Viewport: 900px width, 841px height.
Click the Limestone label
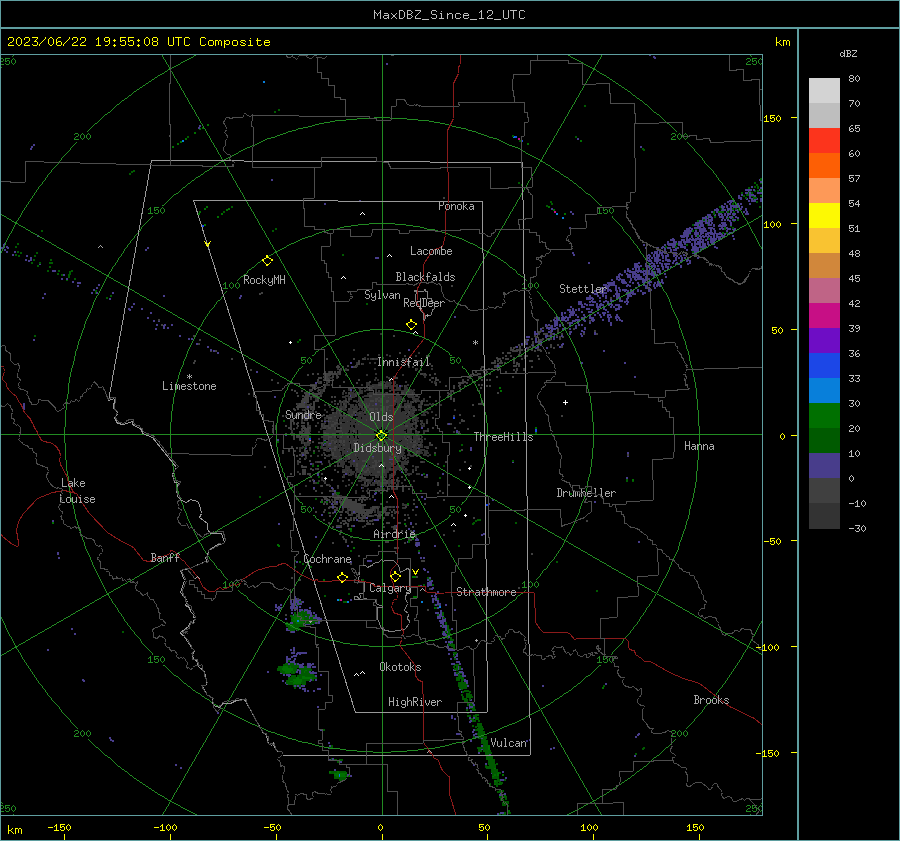tap(189, 386)
